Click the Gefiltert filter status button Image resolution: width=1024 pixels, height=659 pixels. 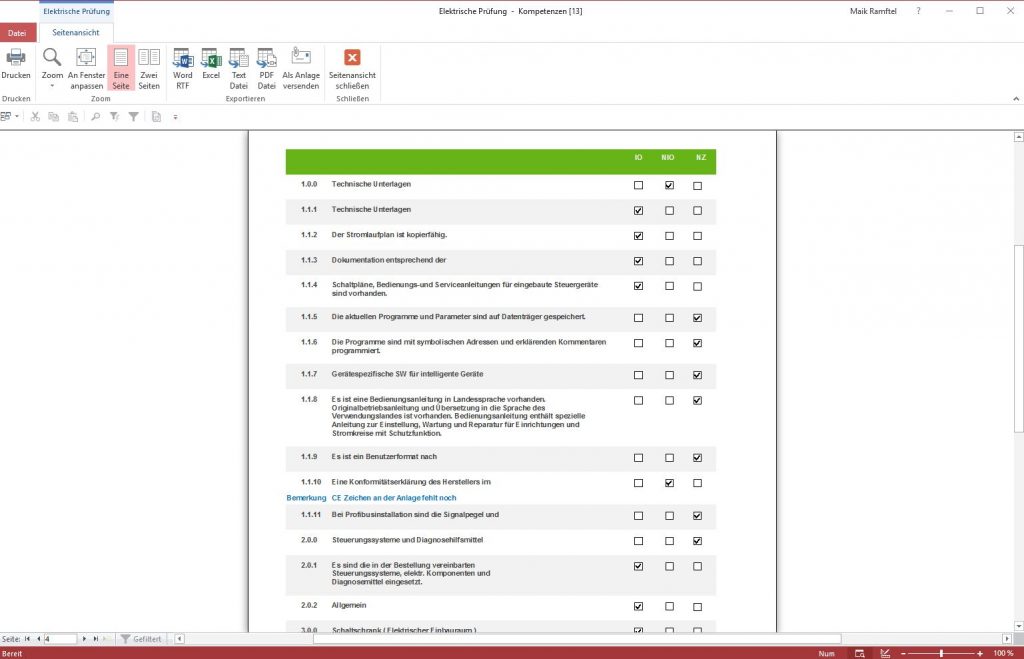[141, 639]
